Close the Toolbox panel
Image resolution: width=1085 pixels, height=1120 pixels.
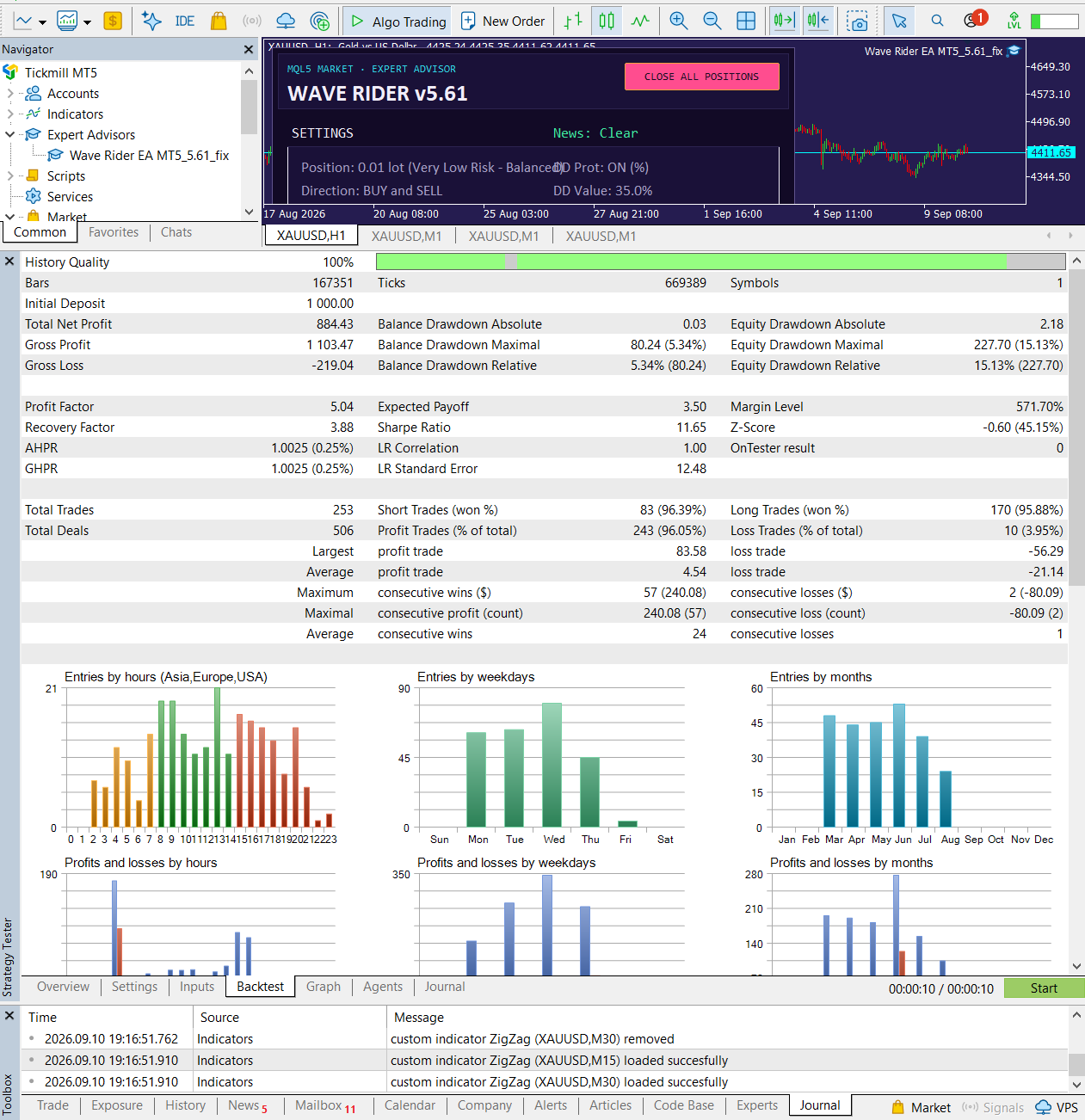point(9,1016)
